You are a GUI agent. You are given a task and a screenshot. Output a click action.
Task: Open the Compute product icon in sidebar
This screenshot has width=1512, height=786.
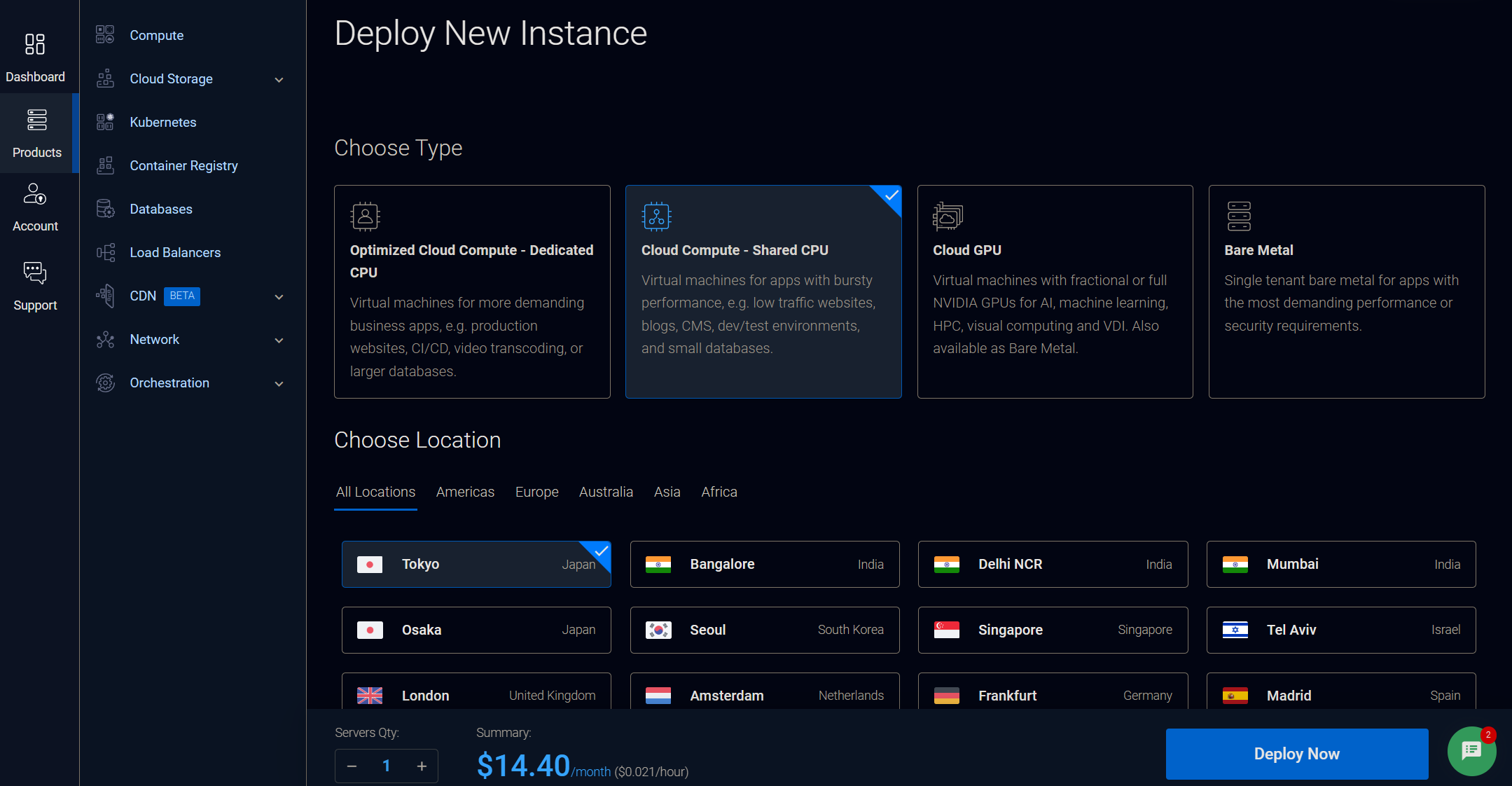coord(105,34)
